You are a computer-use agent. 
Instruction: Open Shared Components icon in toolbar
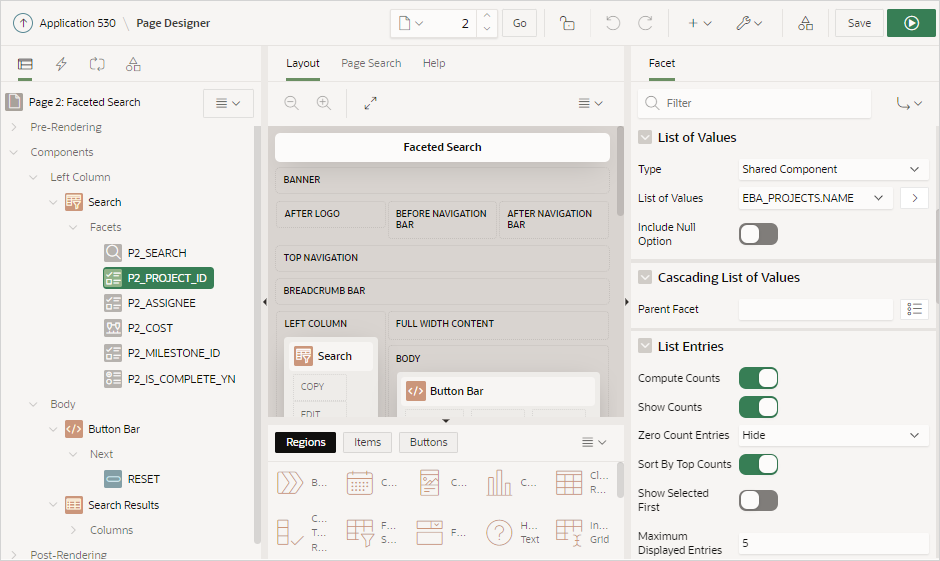coord(805,23)
